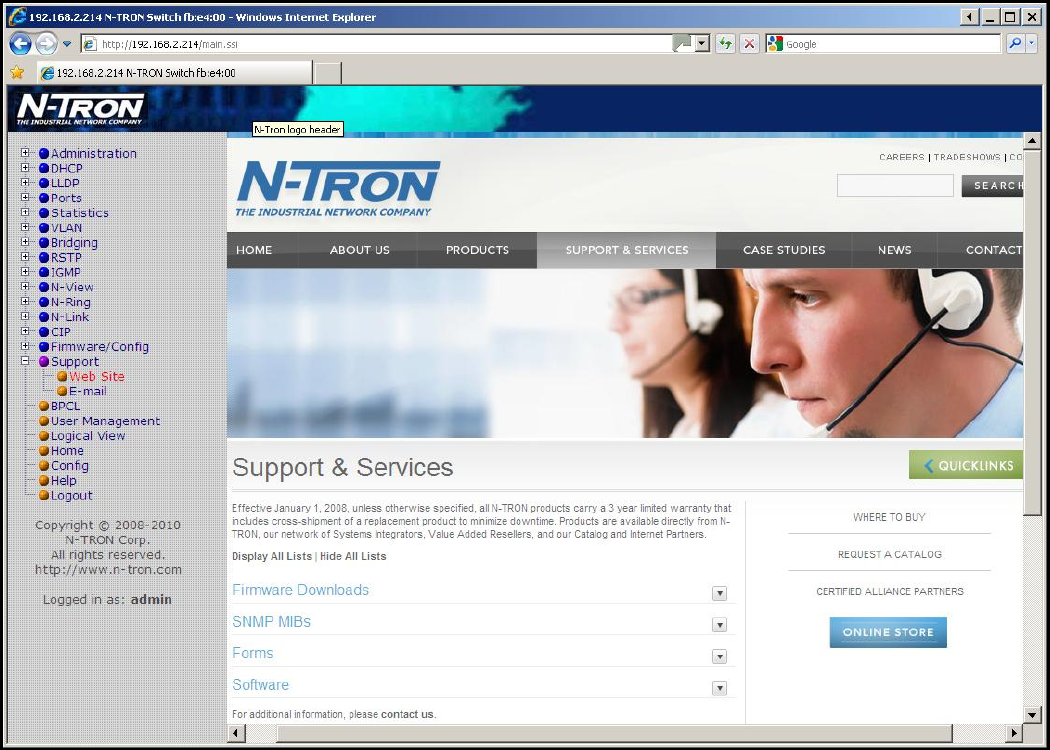Click the website search text field
The height and width of the screenshot is (750, 1050).
[x=895, y=185]
